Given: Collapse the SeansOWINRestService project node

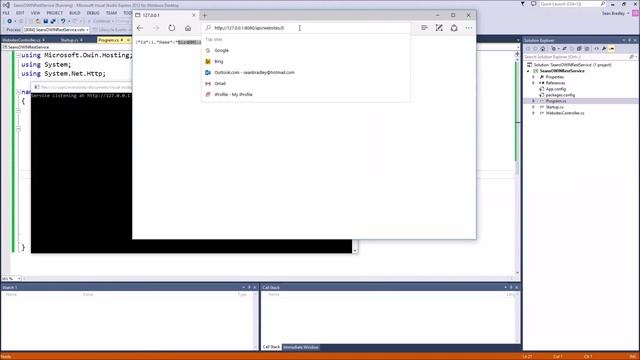Looking at the screenshot, I should [528, 71].
